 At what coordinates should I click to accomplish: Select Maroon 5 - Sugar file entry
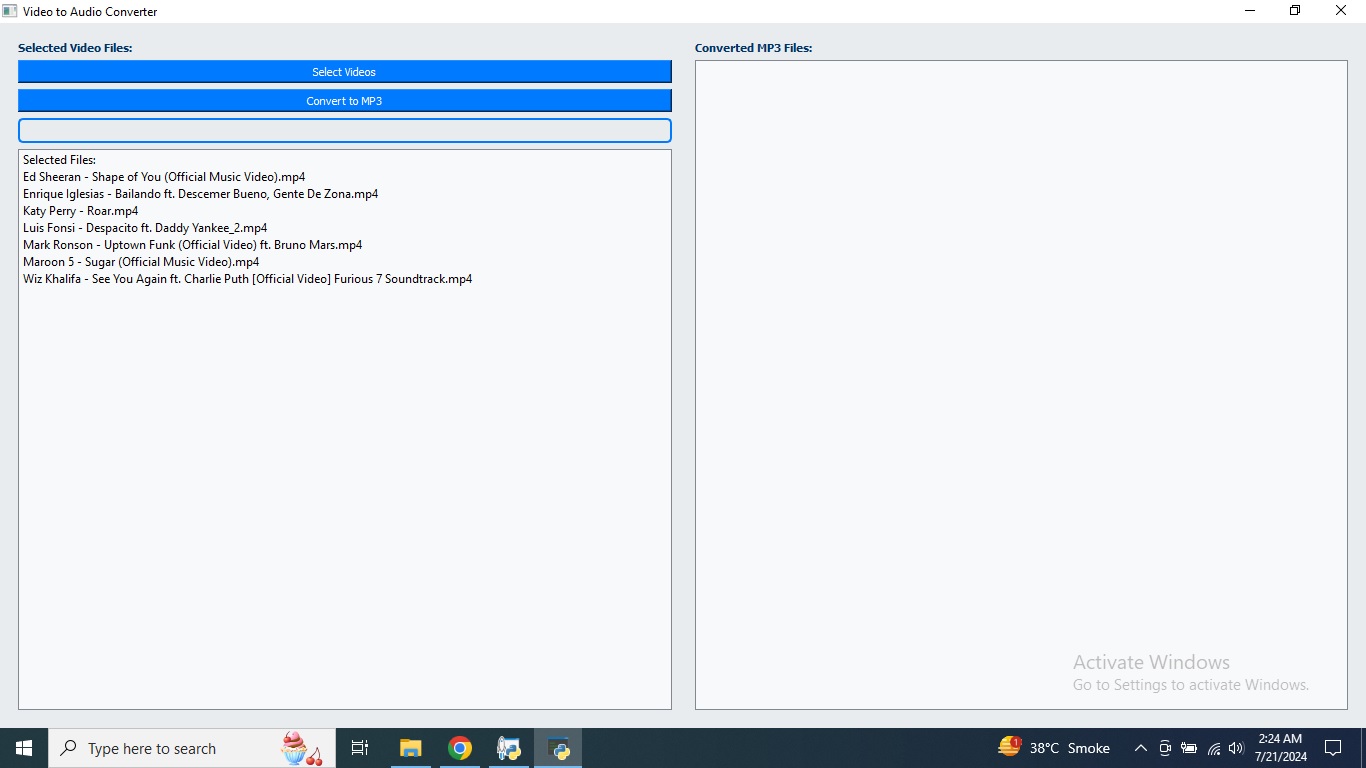point(141,262)
